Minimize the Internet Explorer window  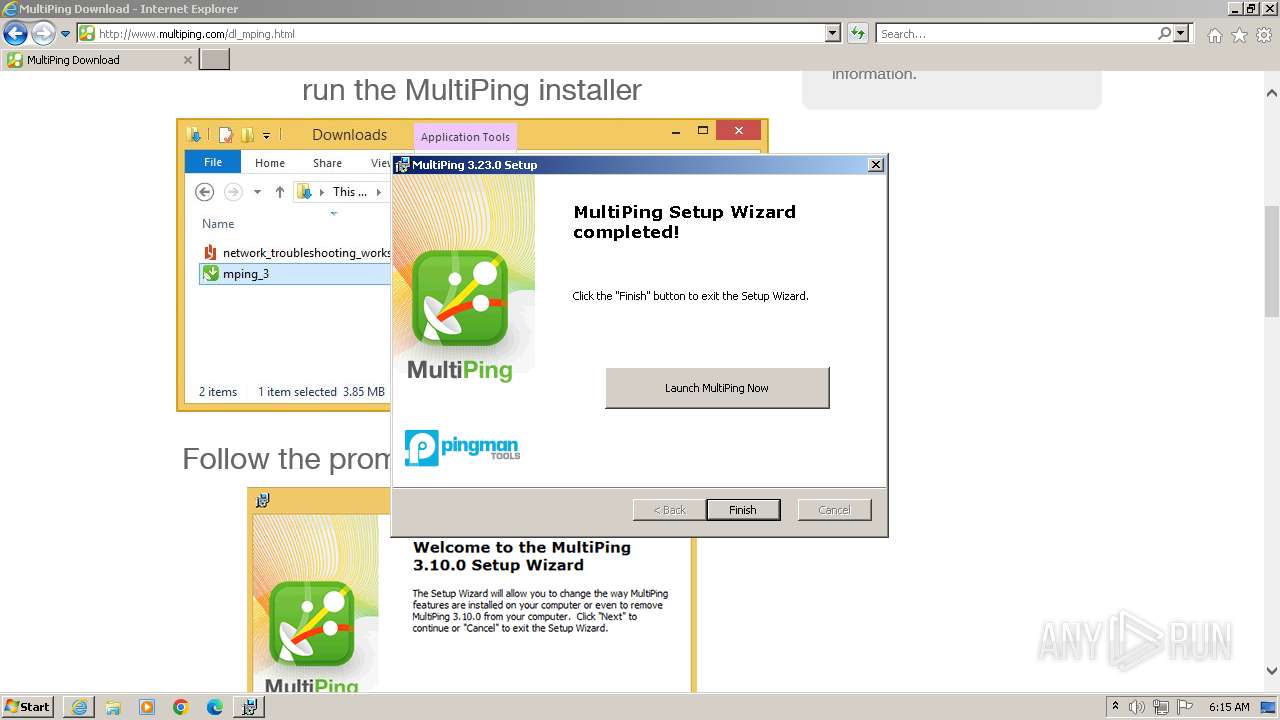pos(1235,9)
